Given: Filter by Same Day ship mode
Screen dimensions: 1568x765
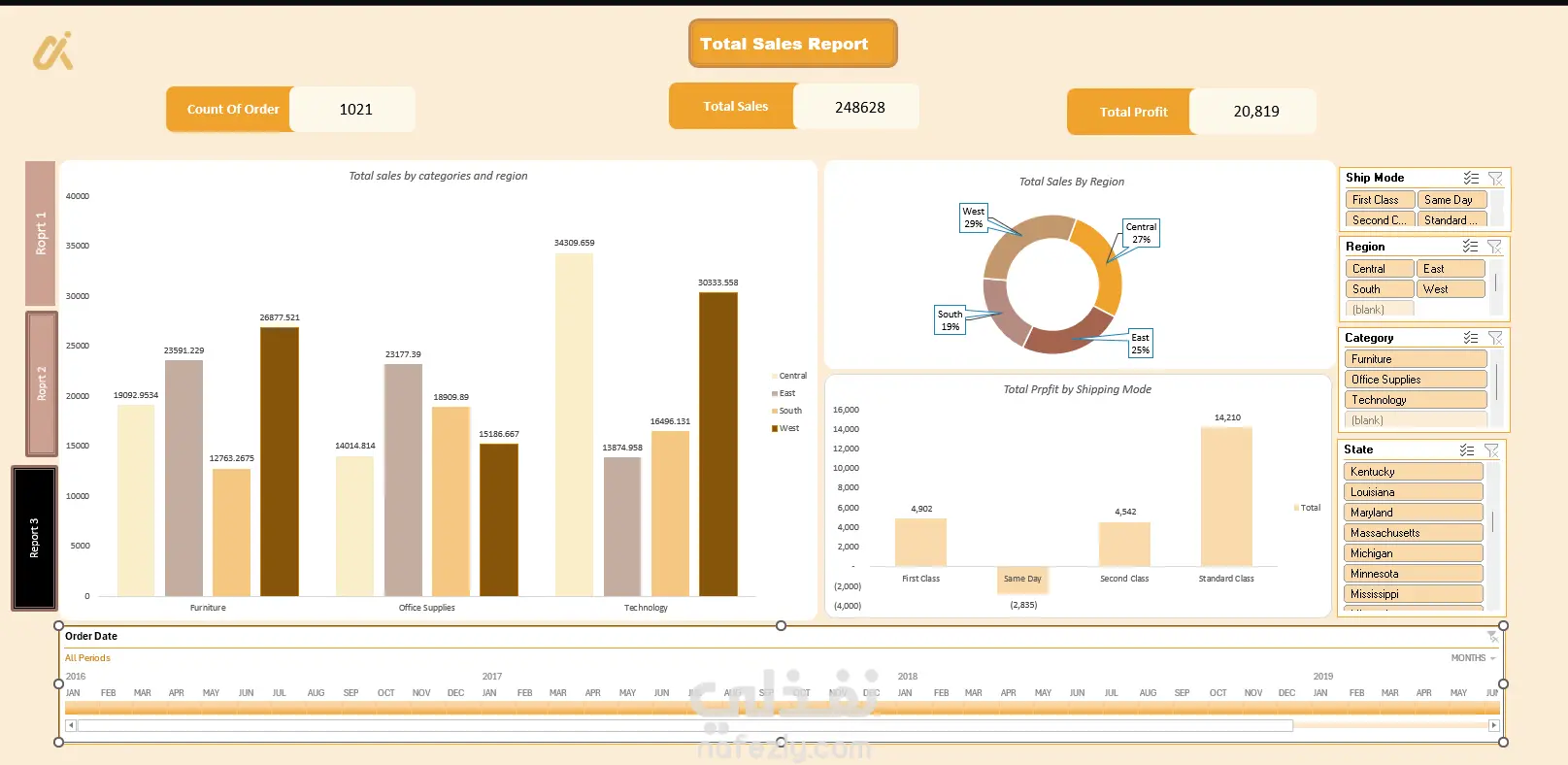Looking at the screenshot, I should tap(1451, 200).
